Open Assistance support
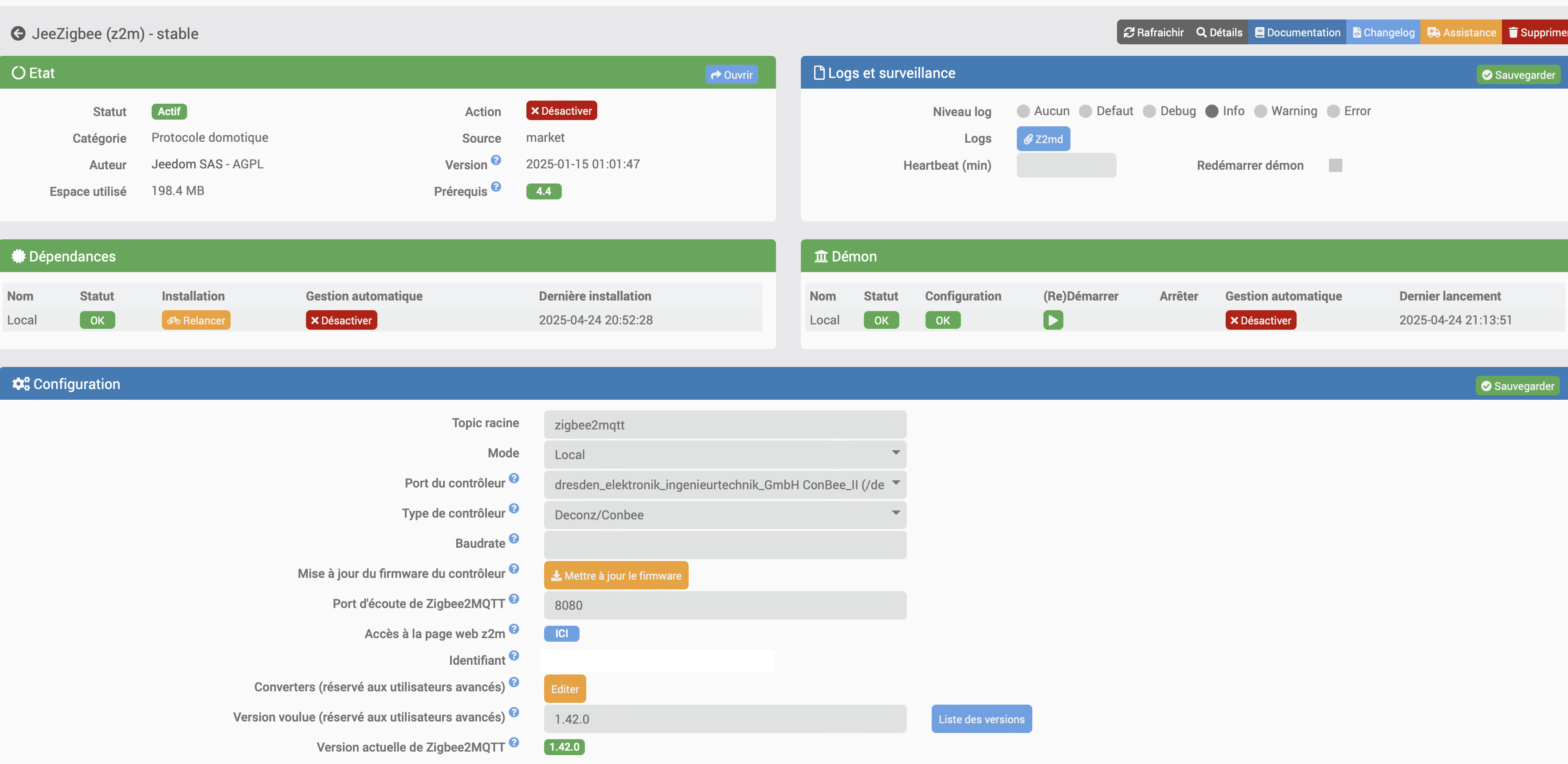1568x764 pixels. [x=1461, y=32]
